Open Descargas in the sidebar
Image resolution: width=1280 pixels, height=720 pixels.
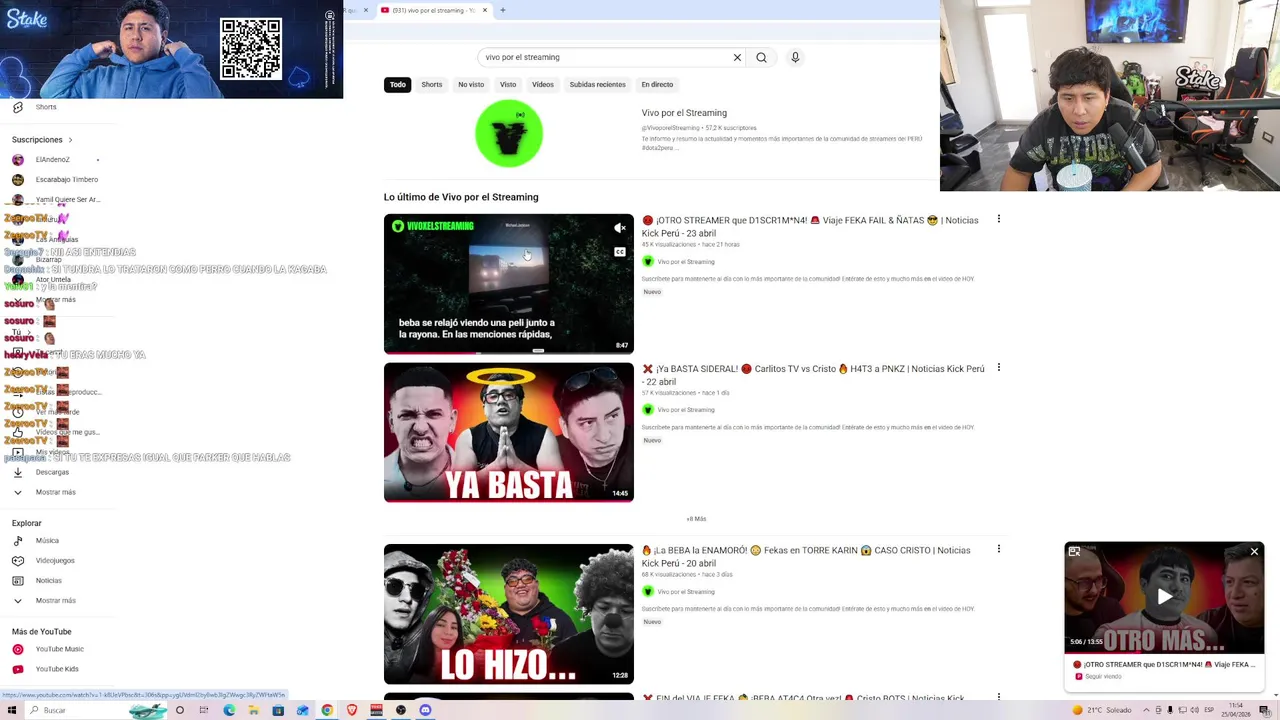(x=52, y=472)
